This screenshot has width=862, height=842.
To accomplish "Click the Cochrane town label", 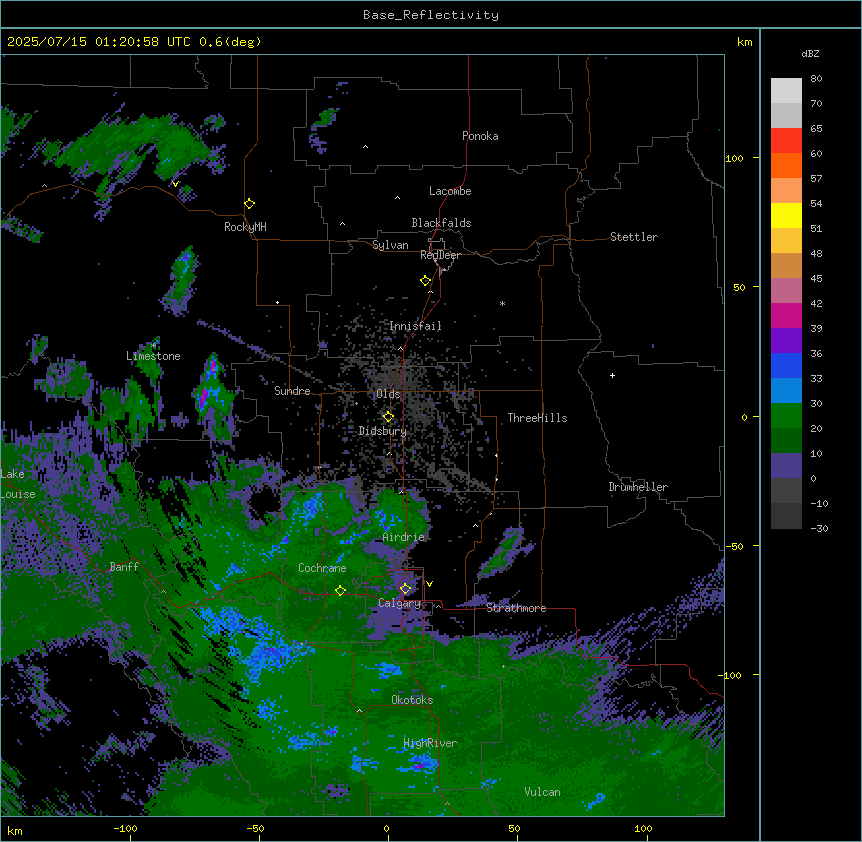I will coord(322,568).
